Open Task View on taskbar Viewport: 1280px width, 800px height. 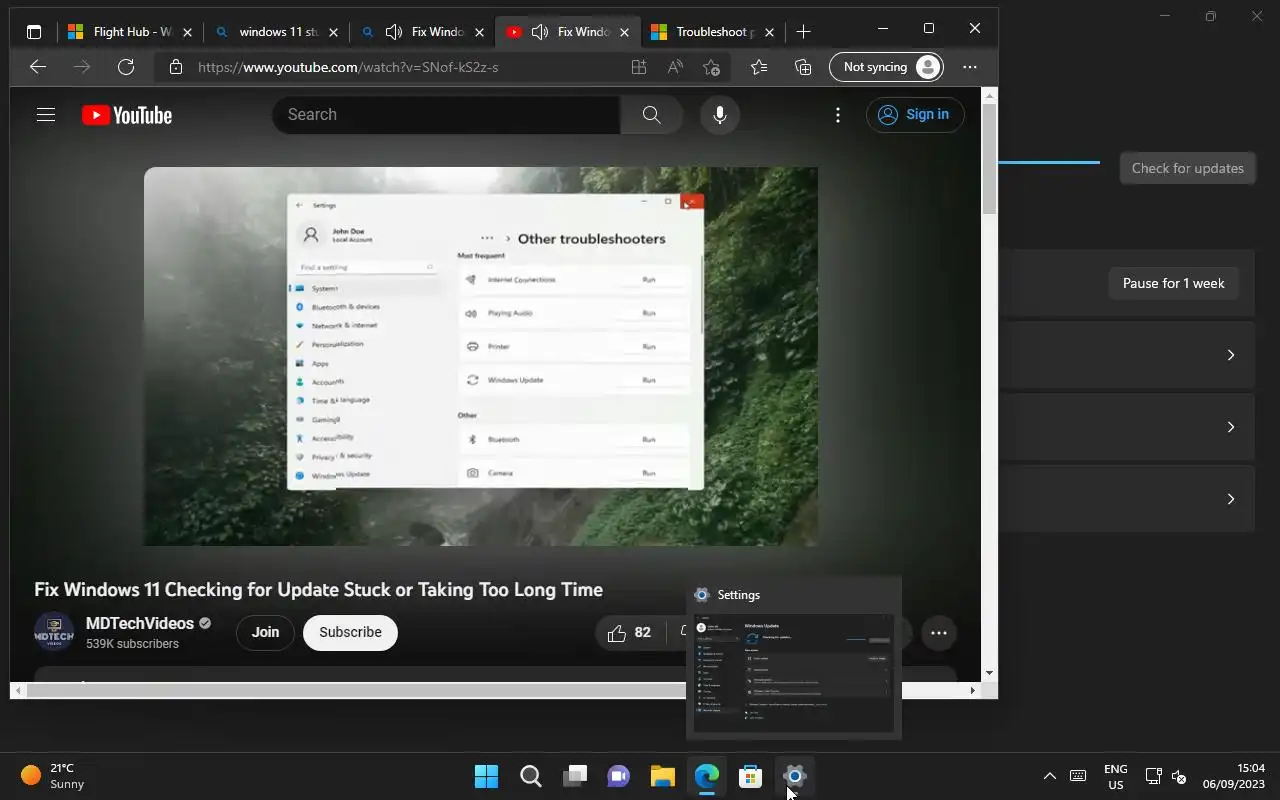(x=575, y=776)
